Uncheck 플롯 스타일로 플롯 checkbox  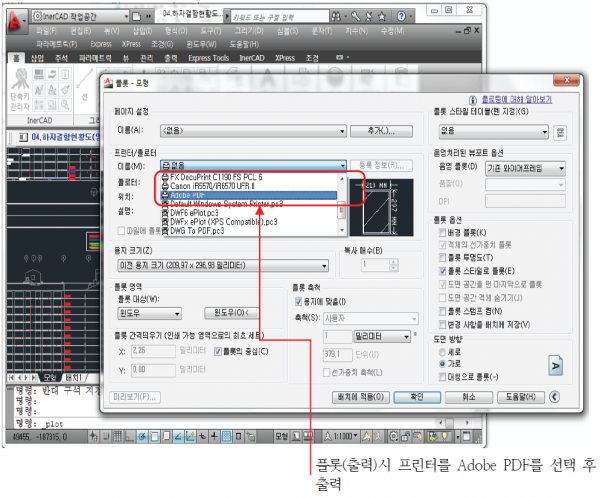tap(442, 271)
